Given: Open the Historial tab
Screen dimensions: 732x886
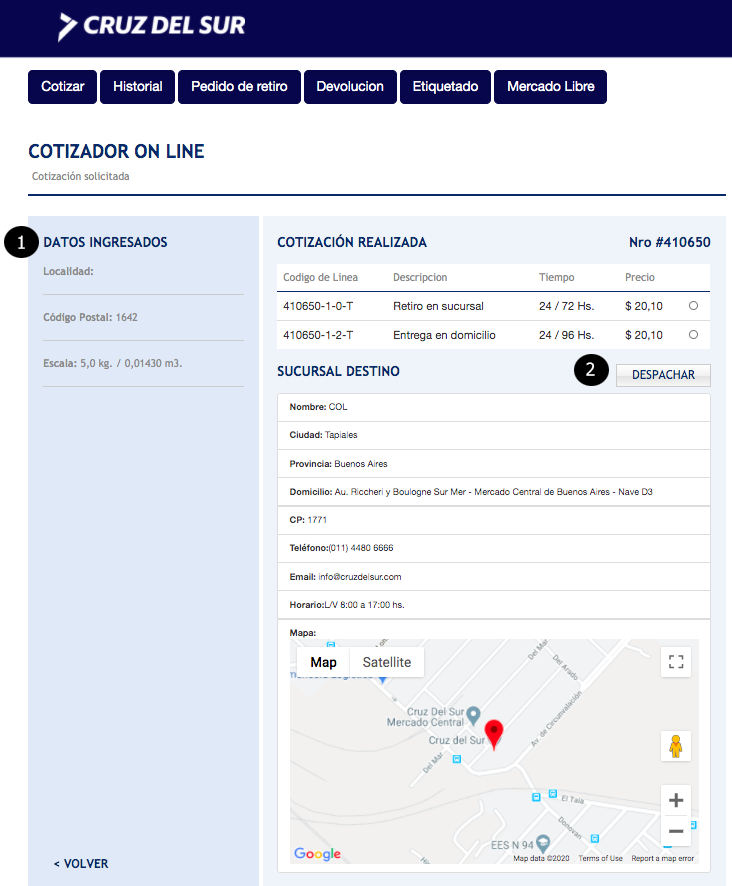Looking at the screenshot, I should 138,87.
